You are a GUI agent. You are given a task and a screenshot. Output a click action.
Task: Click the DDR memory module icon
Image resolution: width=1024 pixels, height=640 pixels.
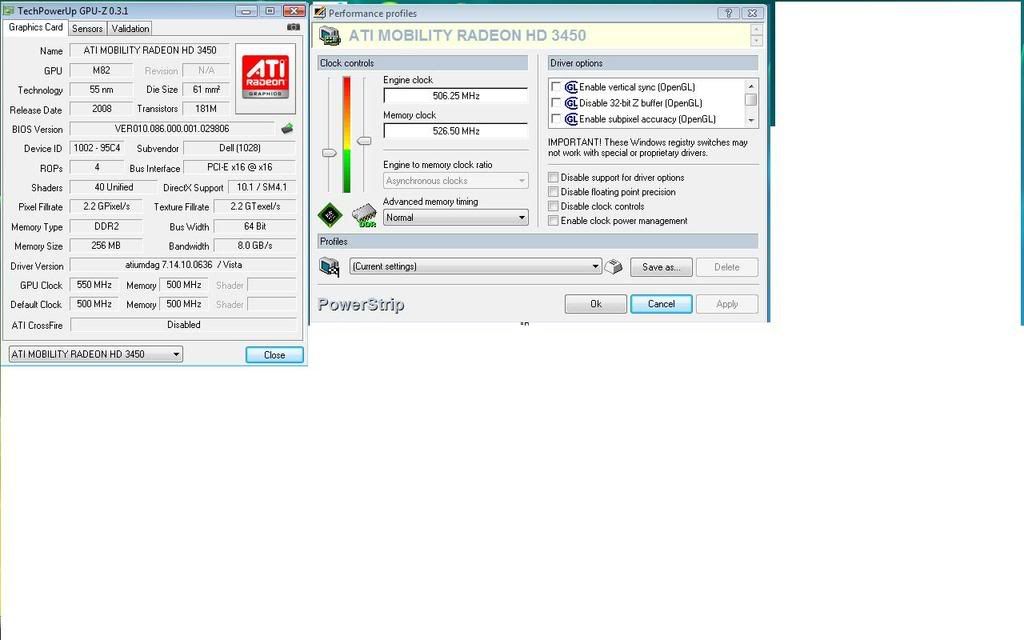[364, 216]
